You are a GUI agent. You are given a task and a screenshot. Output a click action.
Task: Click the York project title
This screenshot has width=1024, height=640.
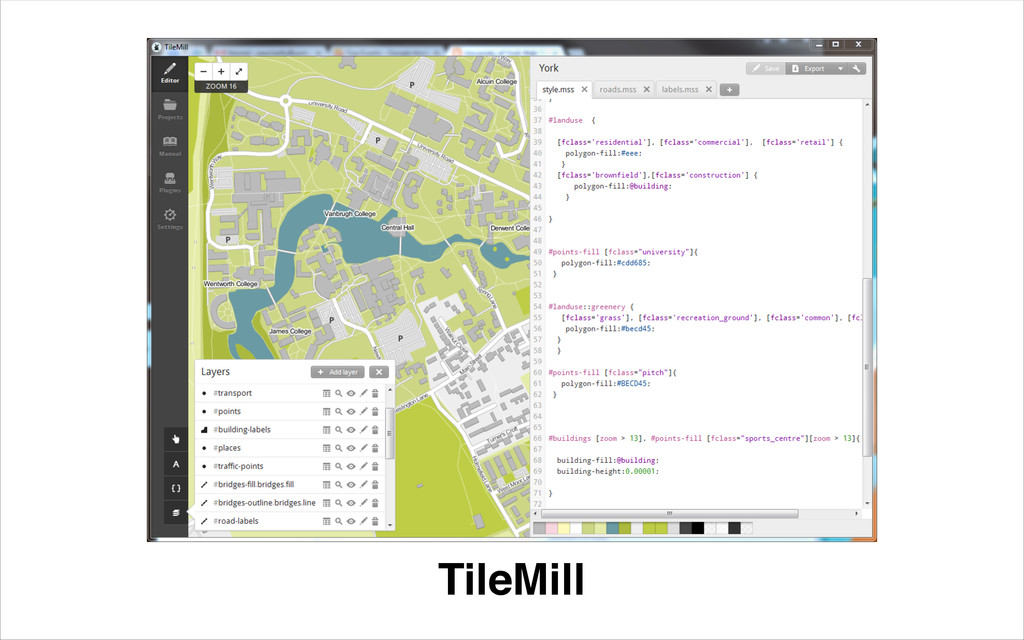(549, 68)
